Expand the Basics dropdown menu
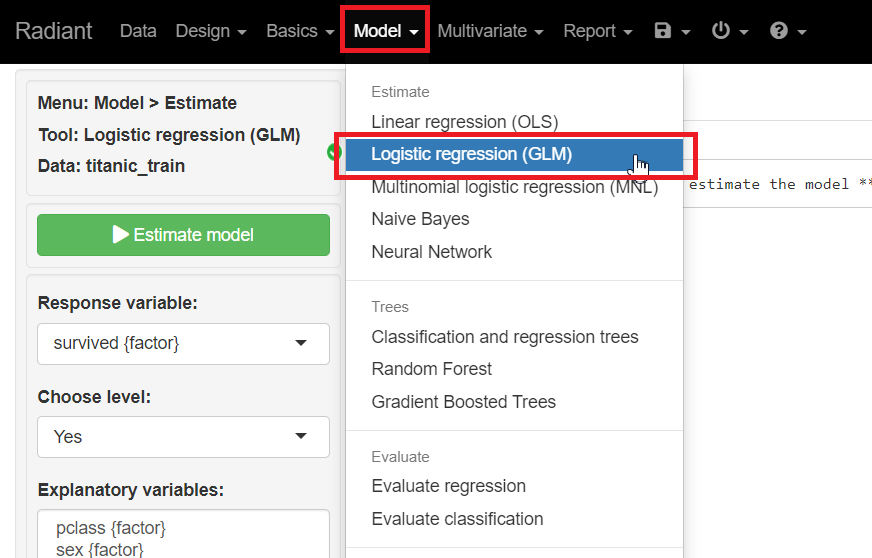The height and width of the screenshot is (558, 872). tap(300, 31)
